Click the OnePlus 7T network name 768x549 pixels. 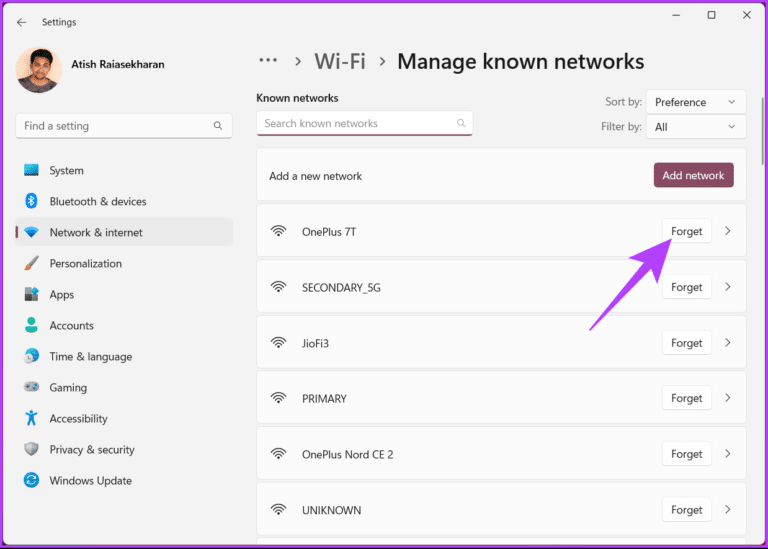(x=329, y=232)
